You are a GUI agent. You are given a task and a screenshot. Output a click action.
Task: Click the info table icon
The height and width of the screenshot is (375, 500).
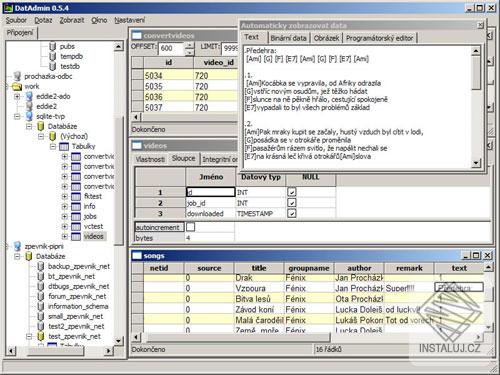point(76,207)
